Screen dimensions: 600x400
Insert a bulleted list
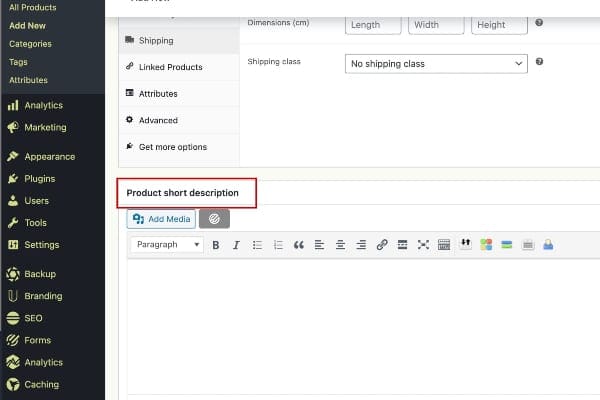point(257,245)
